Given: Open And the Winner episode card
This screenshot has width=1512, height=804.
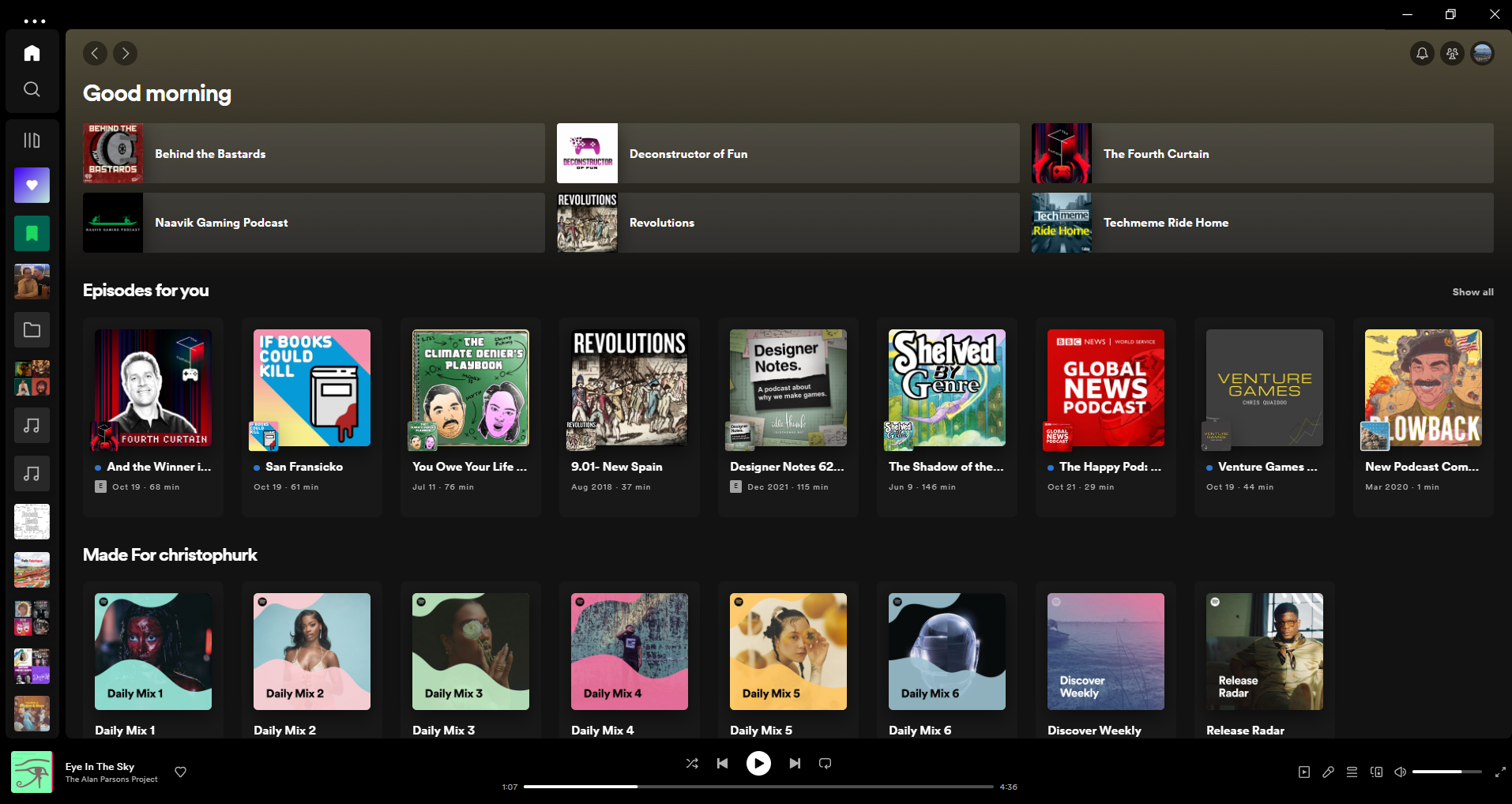Looking at the screenshot, I should pyautogui.click(x=153, y=418).
